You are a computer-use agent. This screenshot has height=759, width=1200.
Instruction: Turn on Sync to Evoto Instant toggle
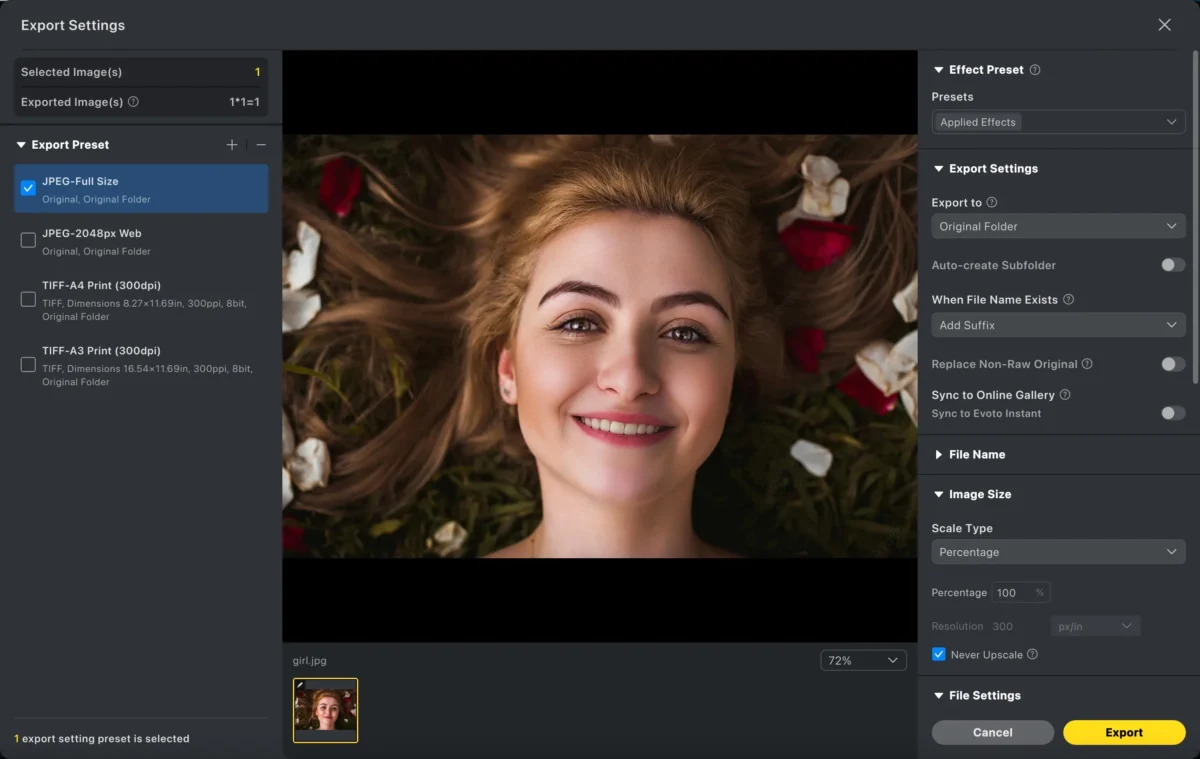(x=1172, y=413)
